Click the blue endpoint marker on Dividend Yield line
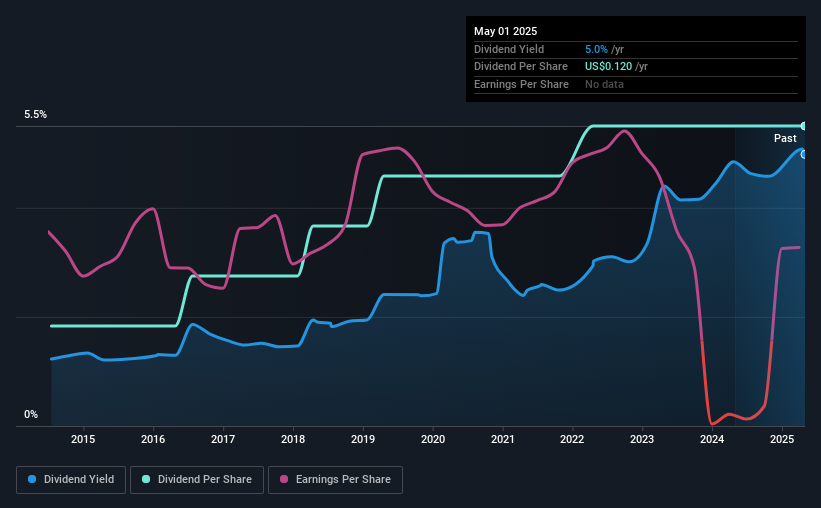 [804, 154]
